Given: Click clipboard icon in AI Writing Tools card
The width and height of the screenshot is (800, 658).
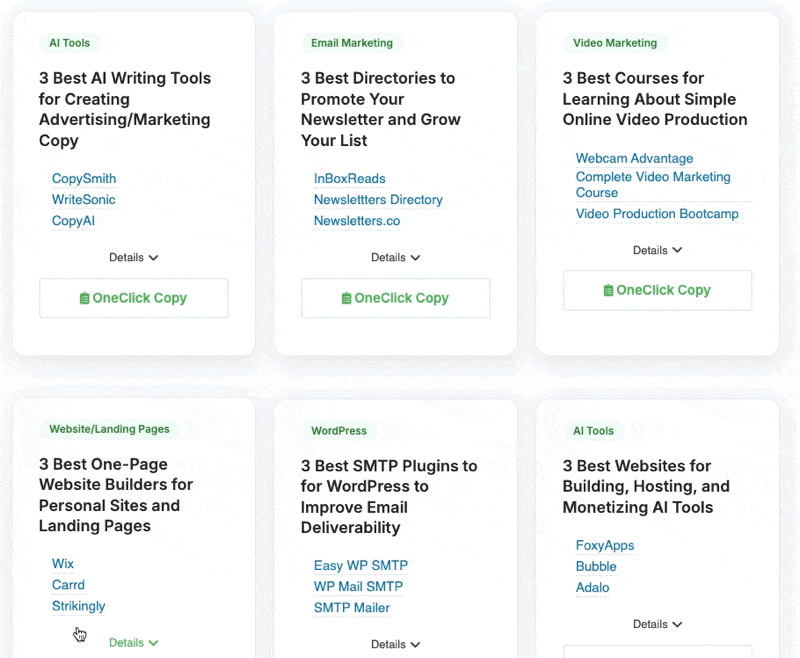Looking at the screenshot, I should pos(85,298).
